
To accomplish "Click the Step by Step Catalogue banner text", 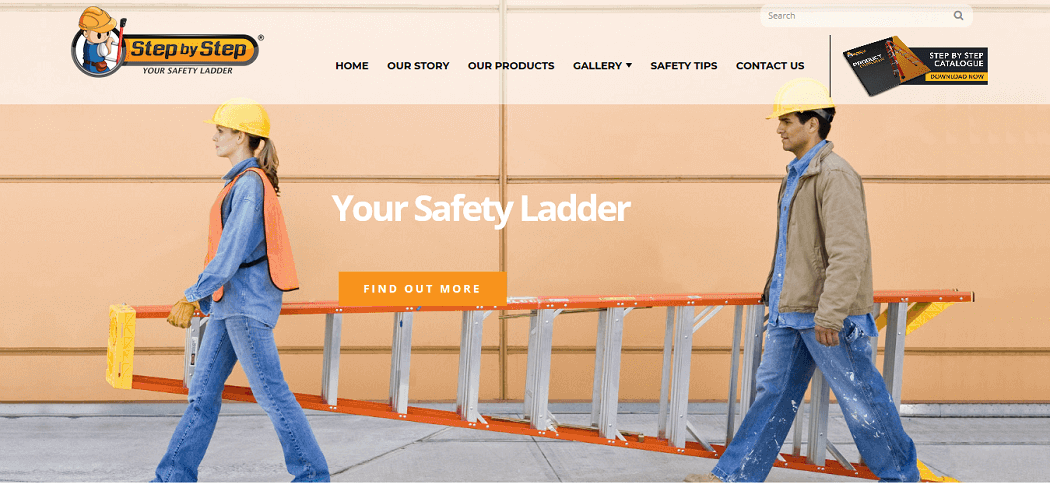I will point(956,58).
